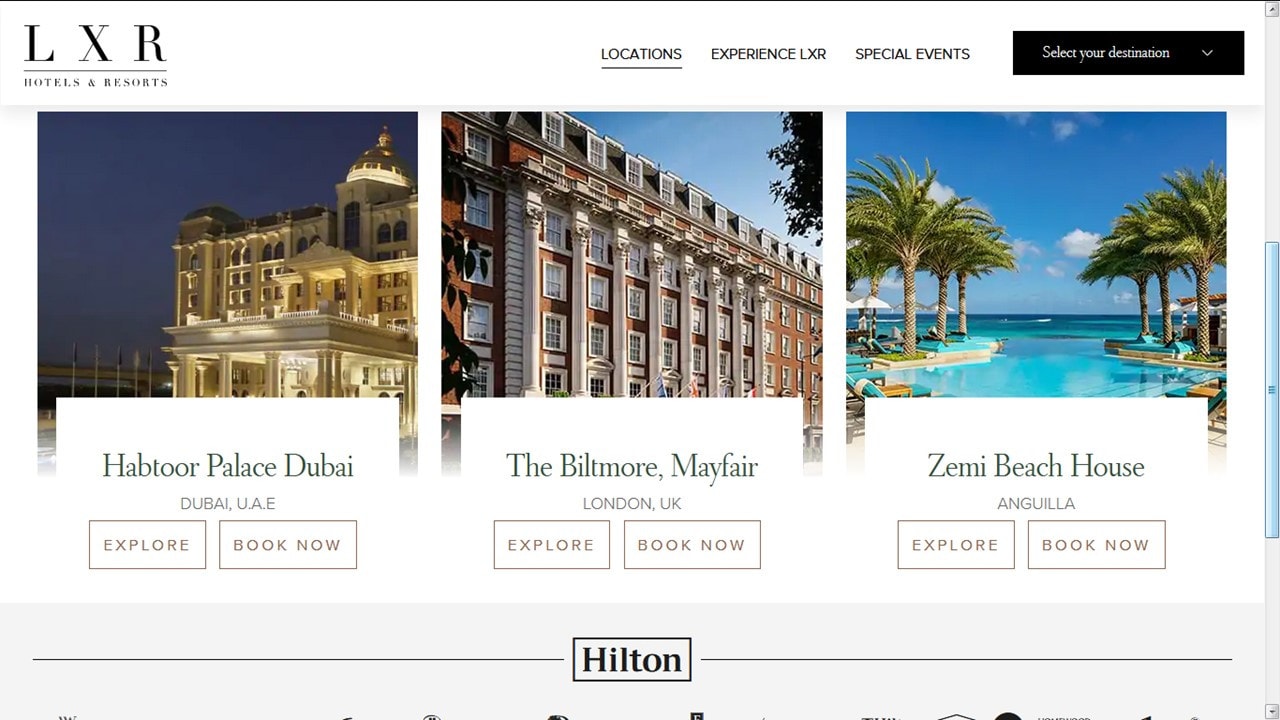Explore Habtoor Palace Dubai

click(147, 545)
